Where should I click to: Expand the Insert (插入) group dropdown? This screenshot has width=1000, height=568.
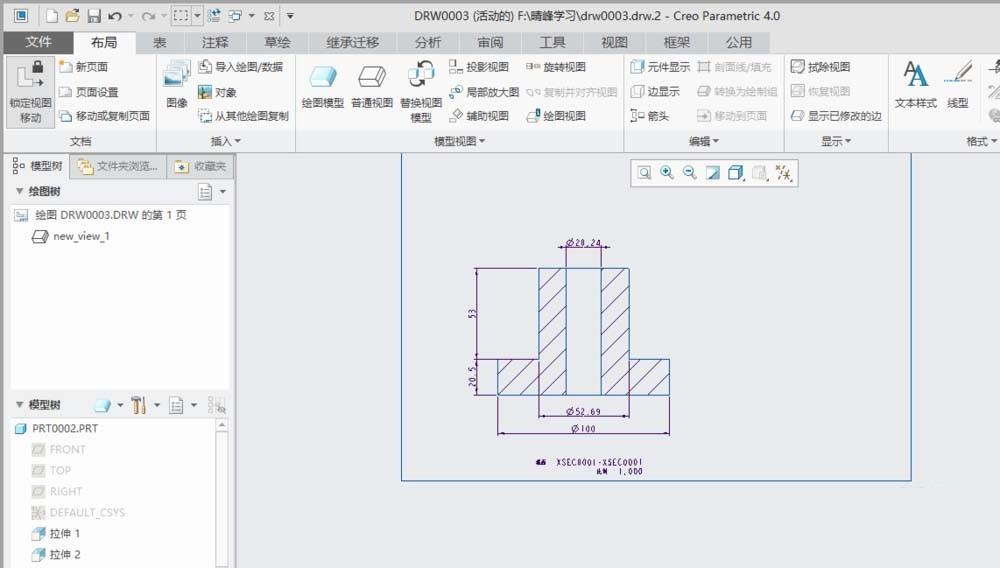coord(226,142)
